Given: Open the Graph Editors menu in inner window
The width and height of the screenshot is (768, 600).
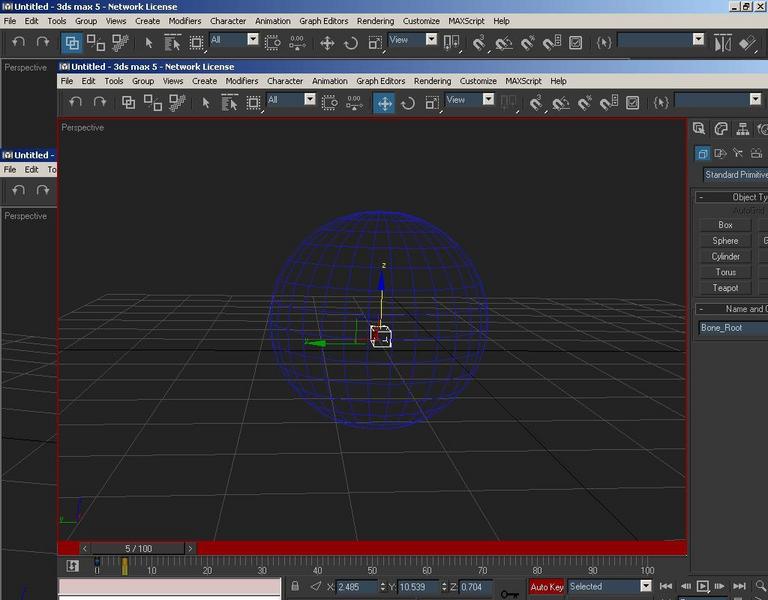Looking at the screenshot, I should click(381, 81).
